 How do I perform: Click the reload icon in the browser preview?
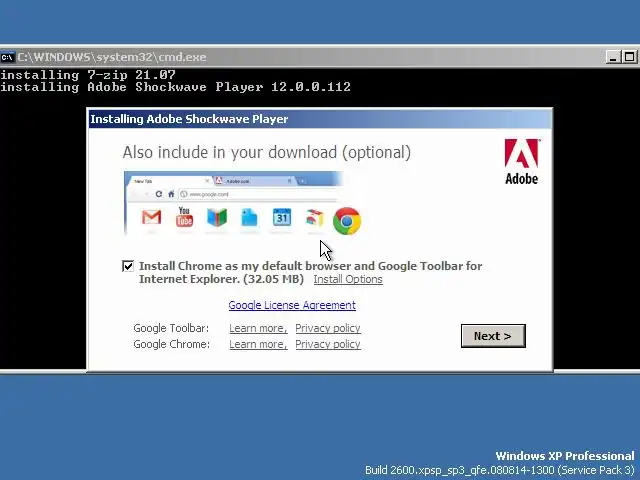(159, 194)
